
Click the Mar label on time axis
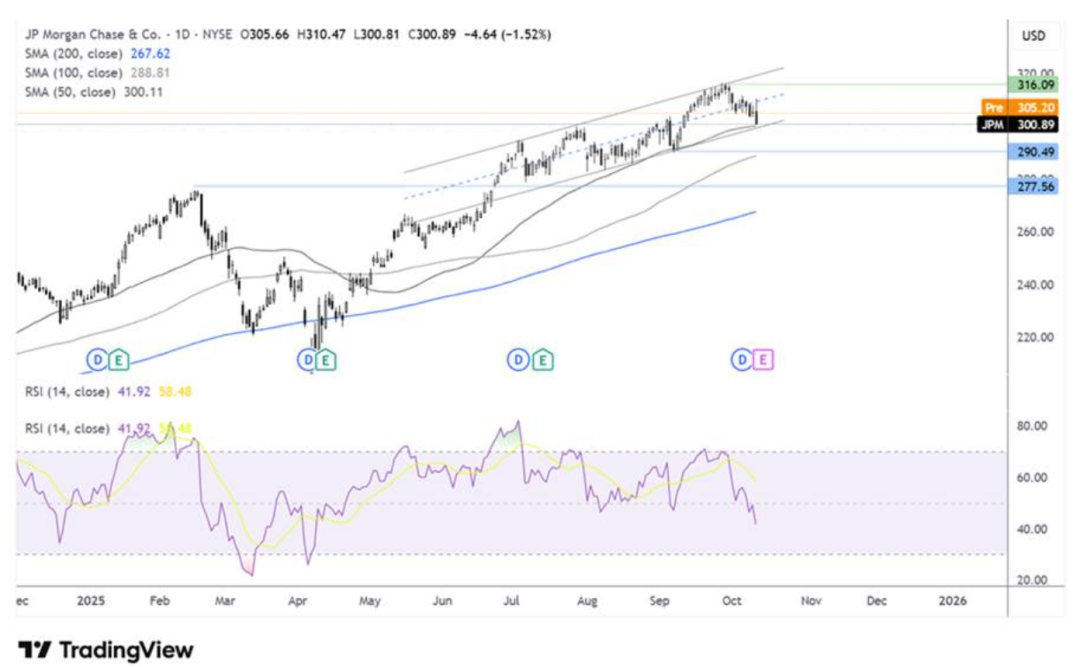(225, 601)
